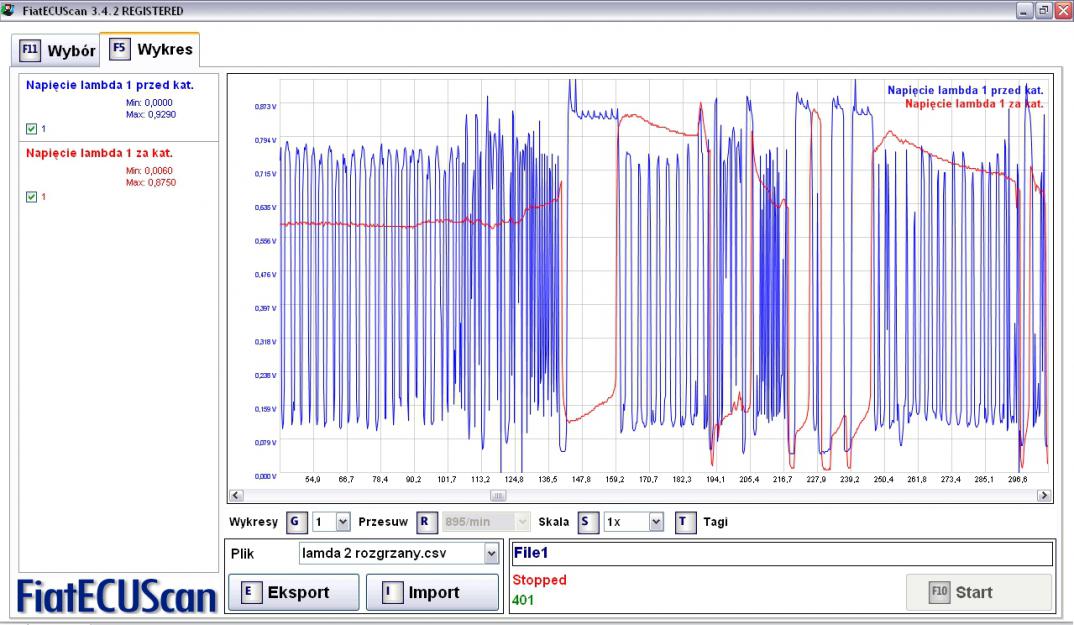Click the Eksport button
This screenshot has height=625, width=1074.
pos(293,592)
